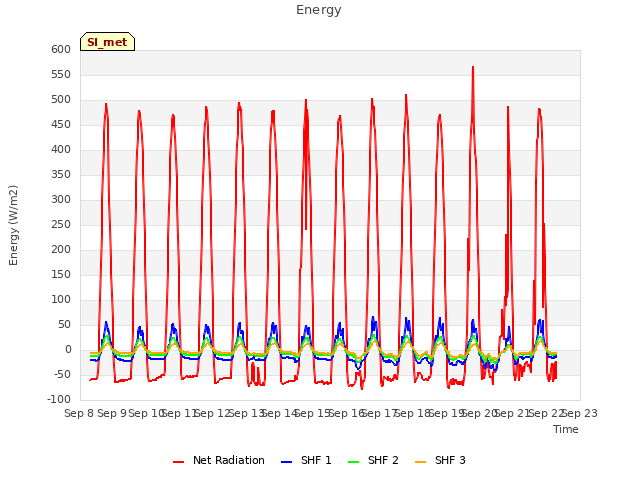Click the tallest Net Radiation peak near 570
640x480 pixels.
[473, 68]
